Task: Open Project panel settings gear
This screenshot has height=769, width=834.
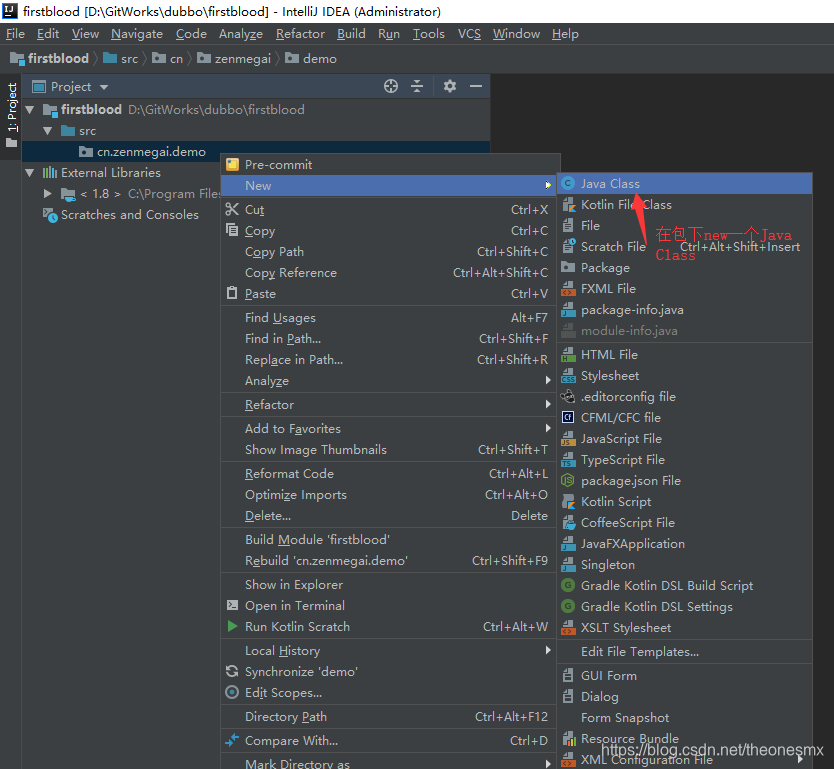Action: click(450, 86)
